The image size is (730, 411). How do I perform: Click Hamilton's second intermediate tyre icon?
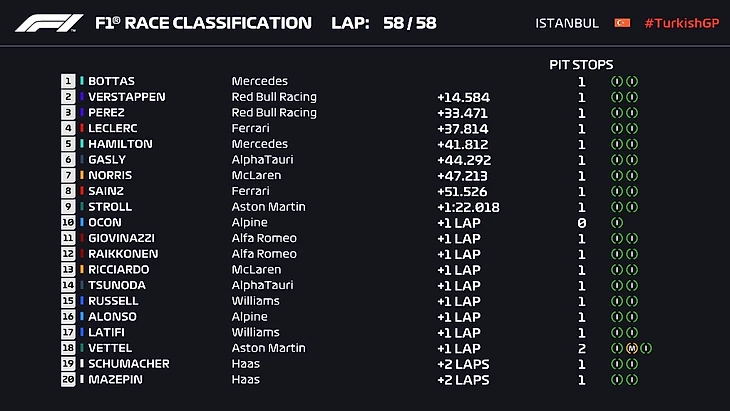[632, 144]
